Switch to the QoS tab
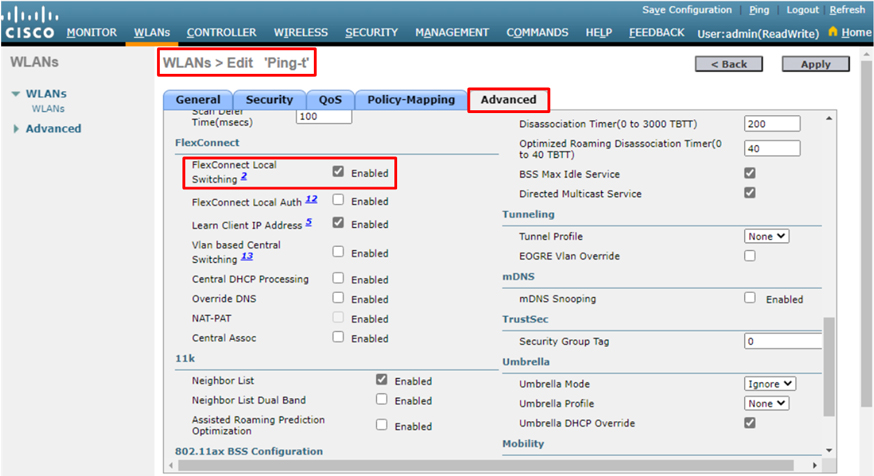The height and width of the screenshot is (476, 874). [x=330, y=100]
